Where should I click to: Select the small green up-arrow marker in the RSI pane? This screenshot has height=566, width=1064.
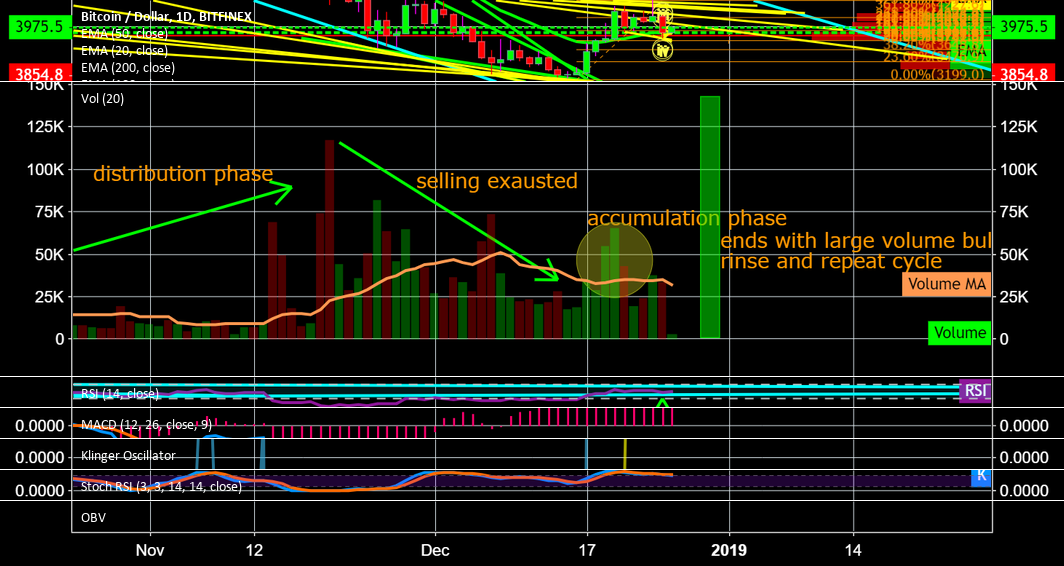click(x=663, y=404)
